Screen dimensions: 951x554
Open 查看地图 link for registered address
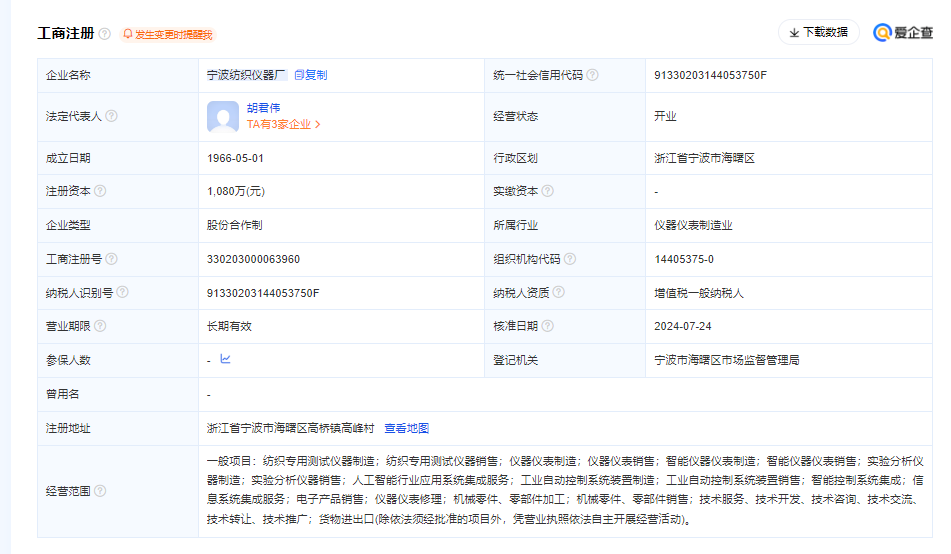[x=406, y=428]
